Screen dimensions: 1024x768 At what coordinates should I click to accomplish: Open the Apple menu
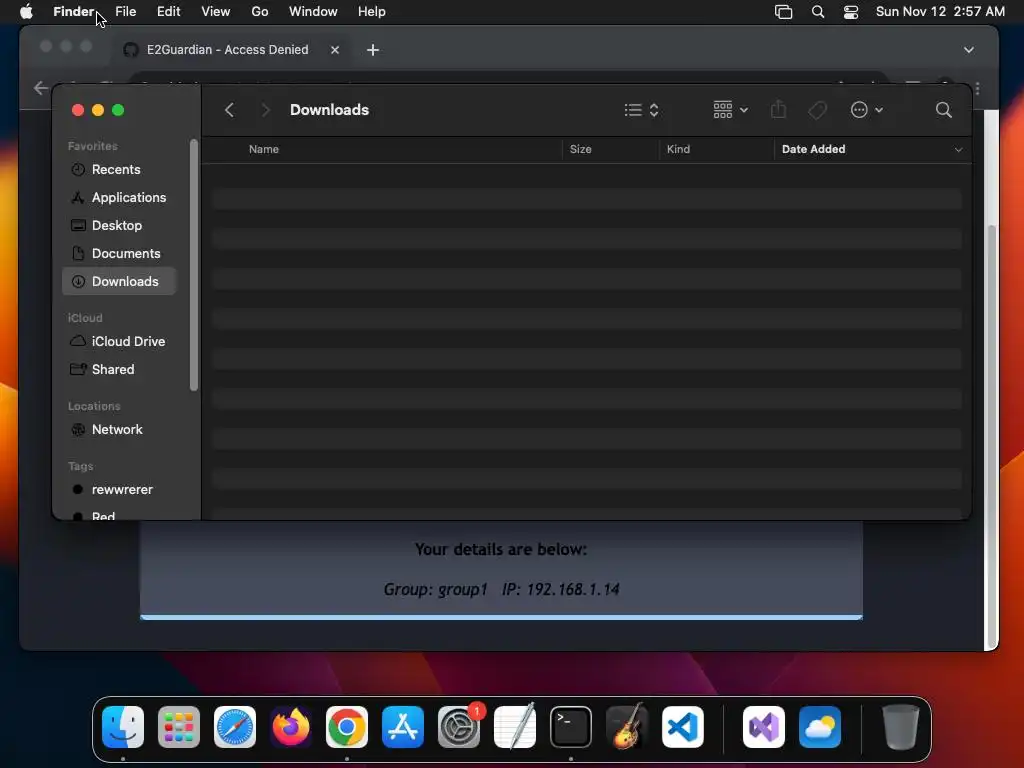pyautogui.click(x=26, y=11)
